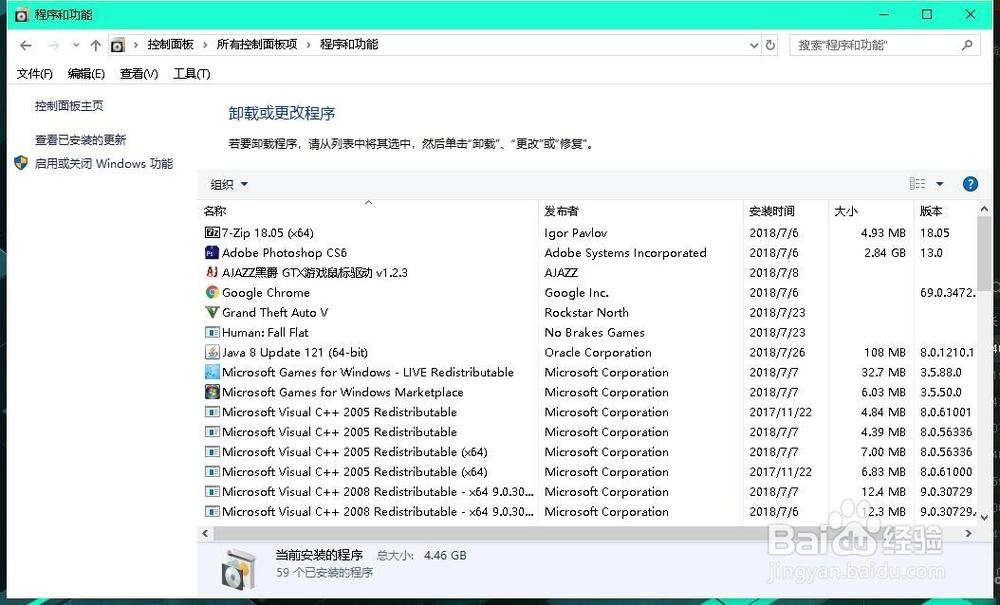Screen dimensions: 1000x605
Task: Select the AJAZZ黑爵 driver entry icon
Action: [x=210, y=272]
